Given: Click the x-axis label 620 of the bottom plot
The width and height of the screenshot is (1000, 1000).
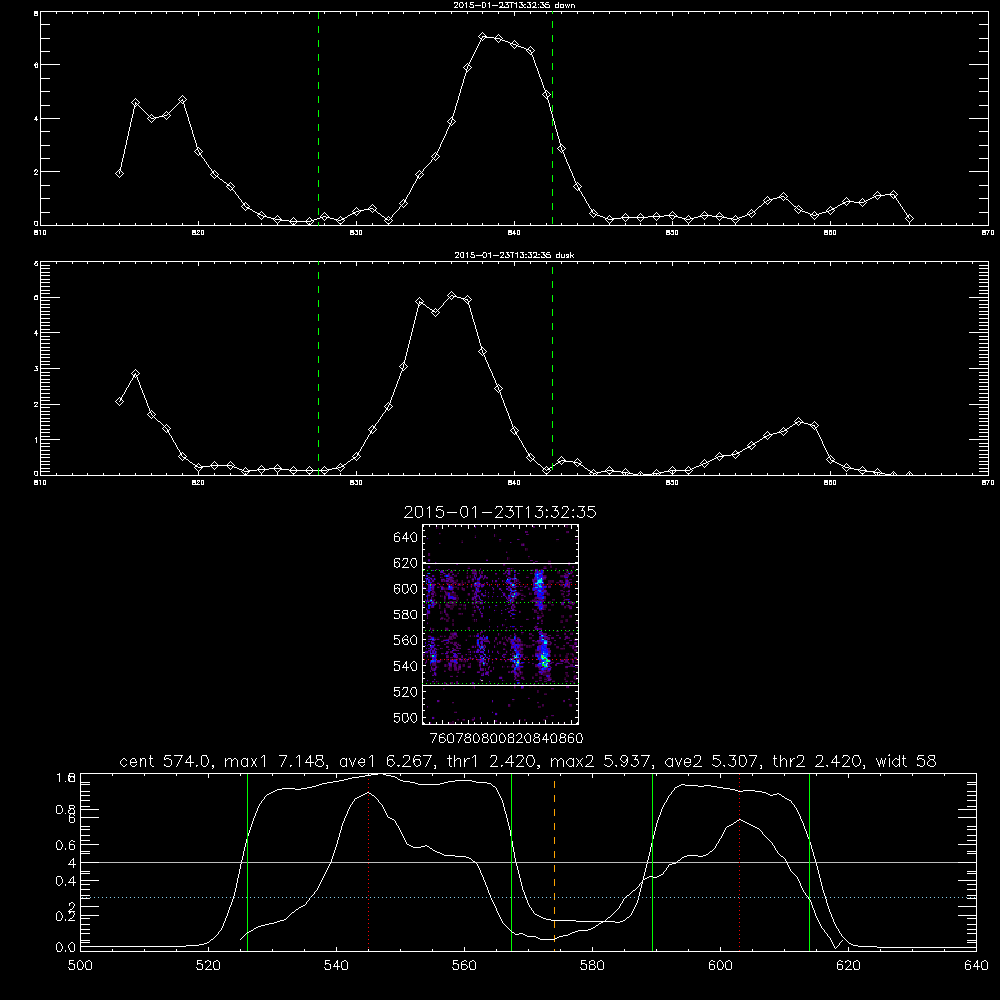Looking at the screenshot, I should (x=848, y=966).
